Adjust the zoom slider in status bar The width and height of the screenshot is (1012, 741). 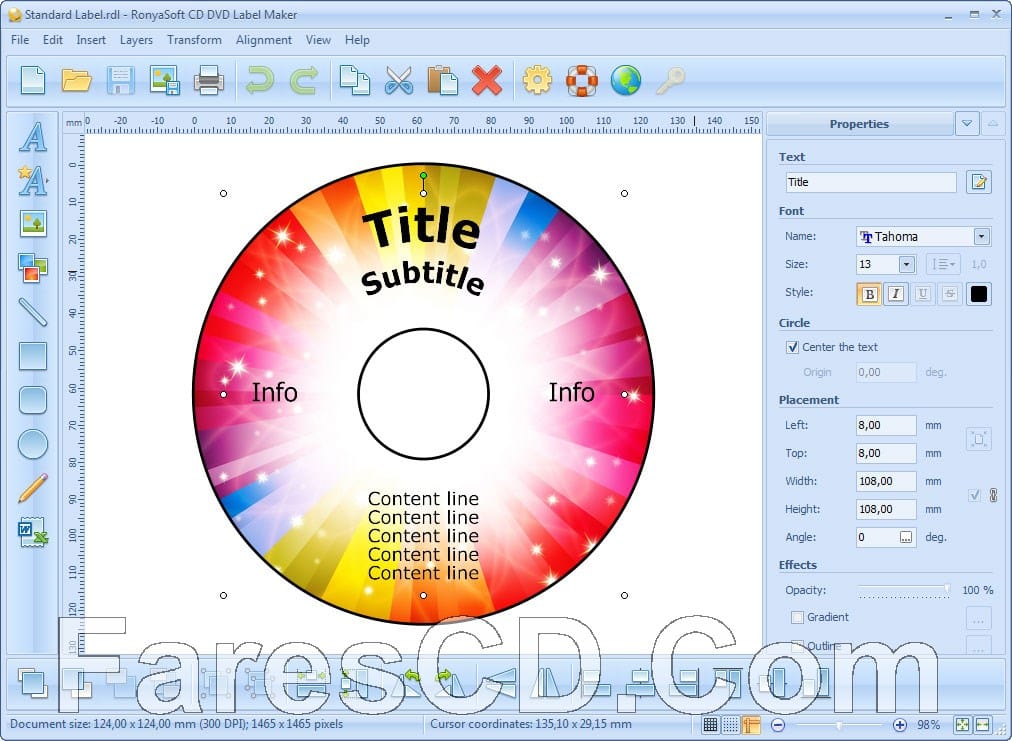[839, 725]
